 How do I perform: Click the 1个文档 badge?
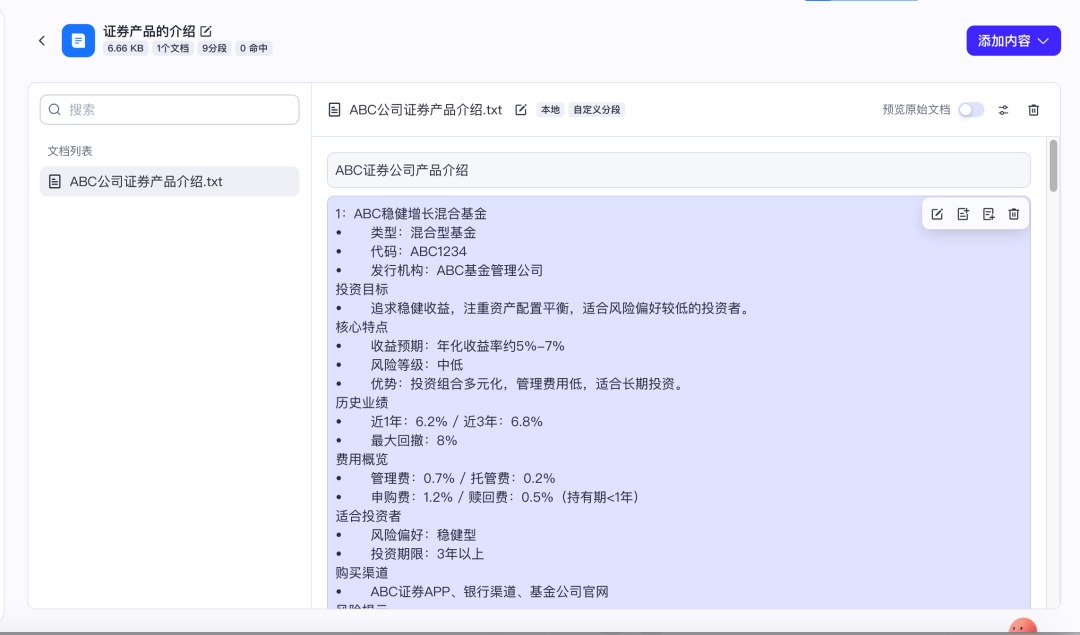coord(172,48)
